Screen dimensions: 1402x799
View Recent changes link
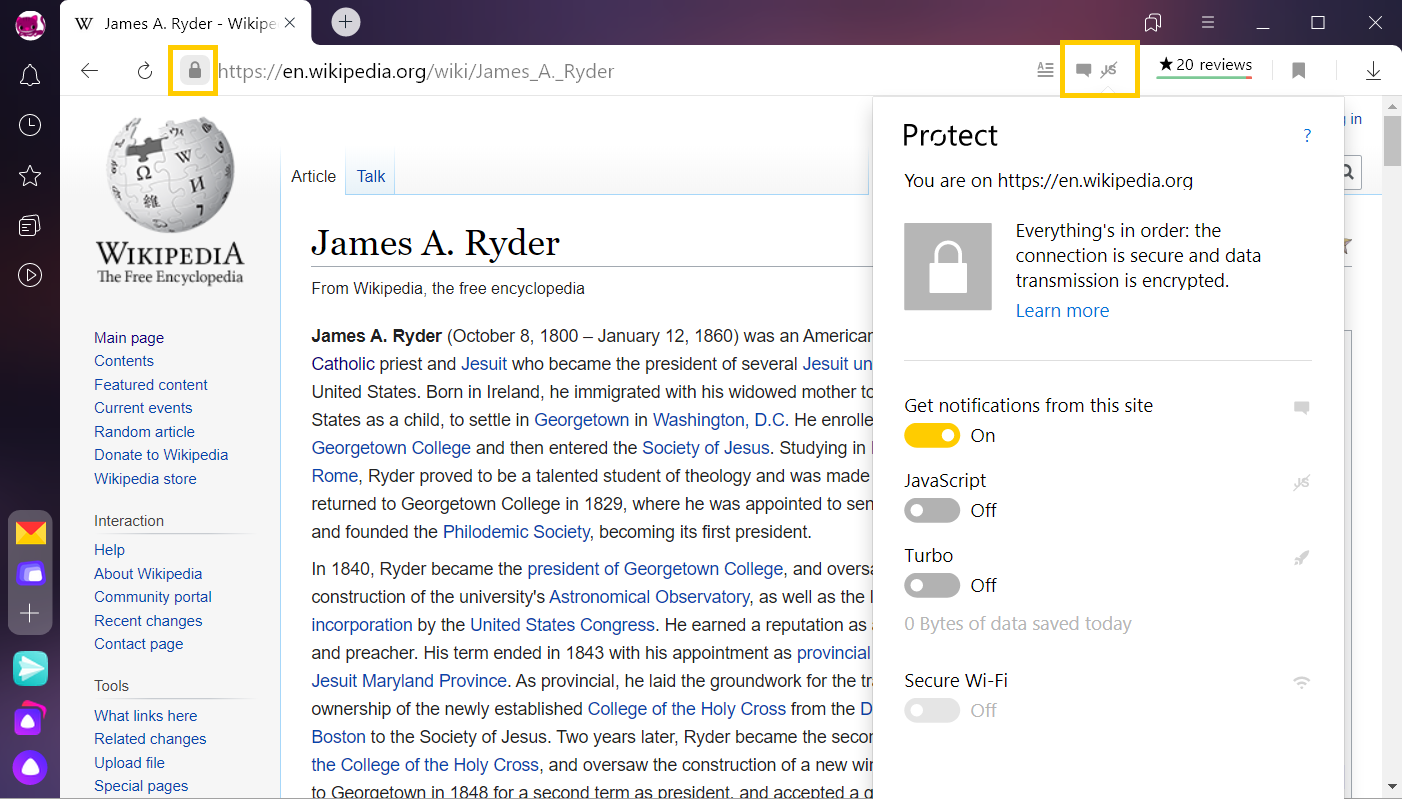point(148,621)
